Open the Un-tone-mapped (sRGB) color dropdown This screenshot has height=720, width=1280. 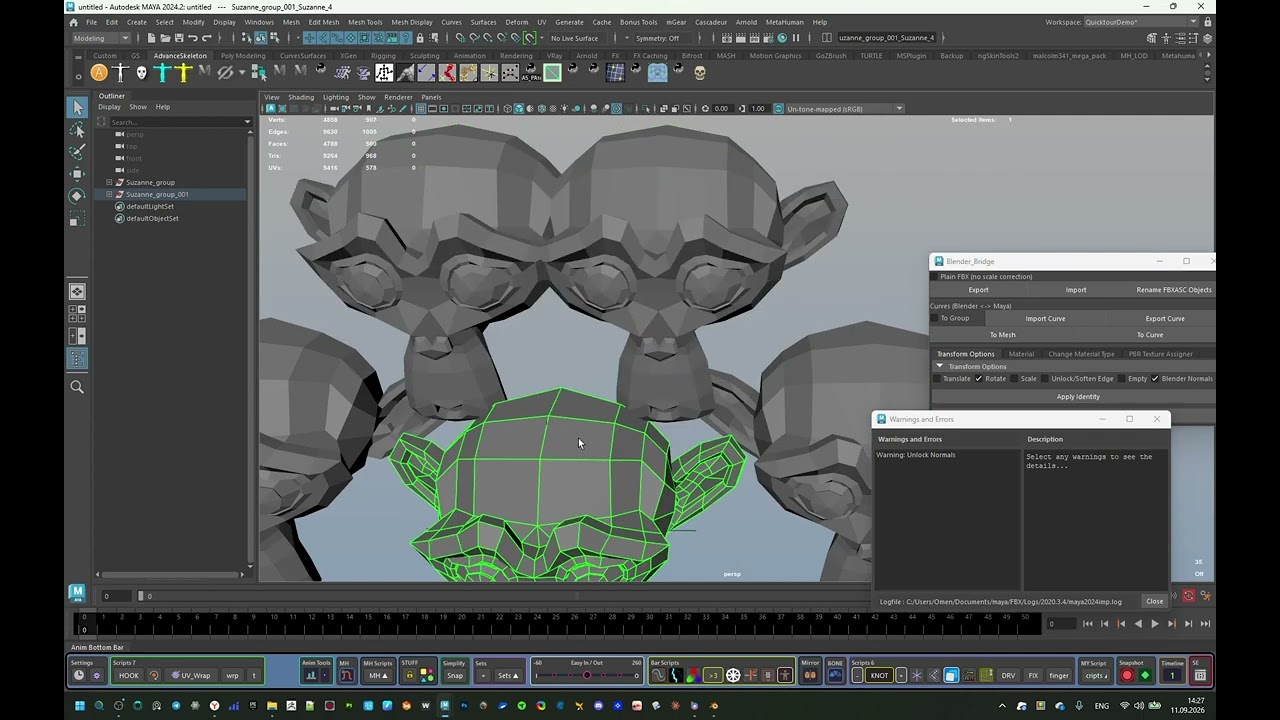tap(845, 109)
